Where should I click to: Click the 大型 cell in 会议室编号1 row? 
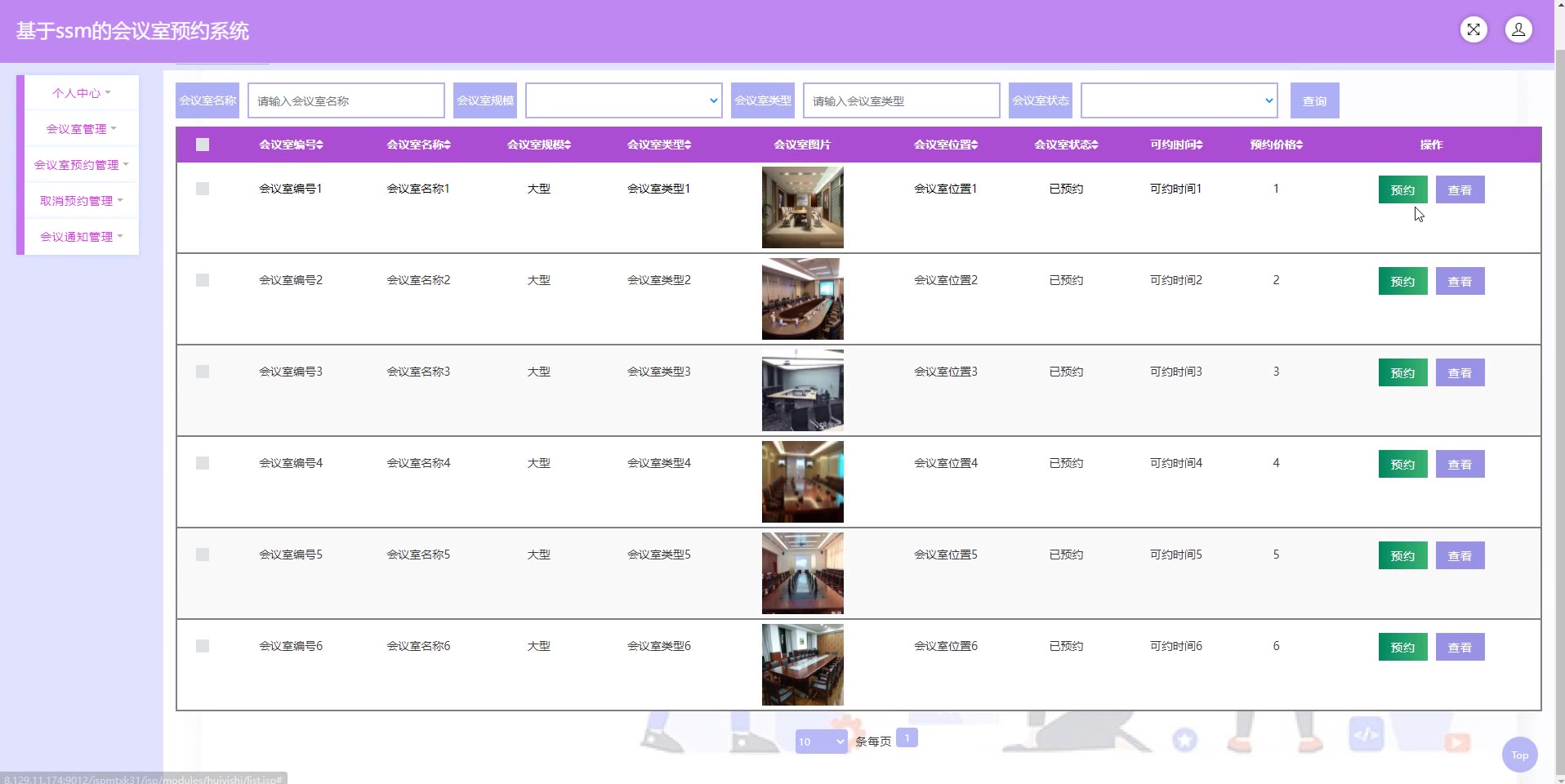(x=539, y=189)
